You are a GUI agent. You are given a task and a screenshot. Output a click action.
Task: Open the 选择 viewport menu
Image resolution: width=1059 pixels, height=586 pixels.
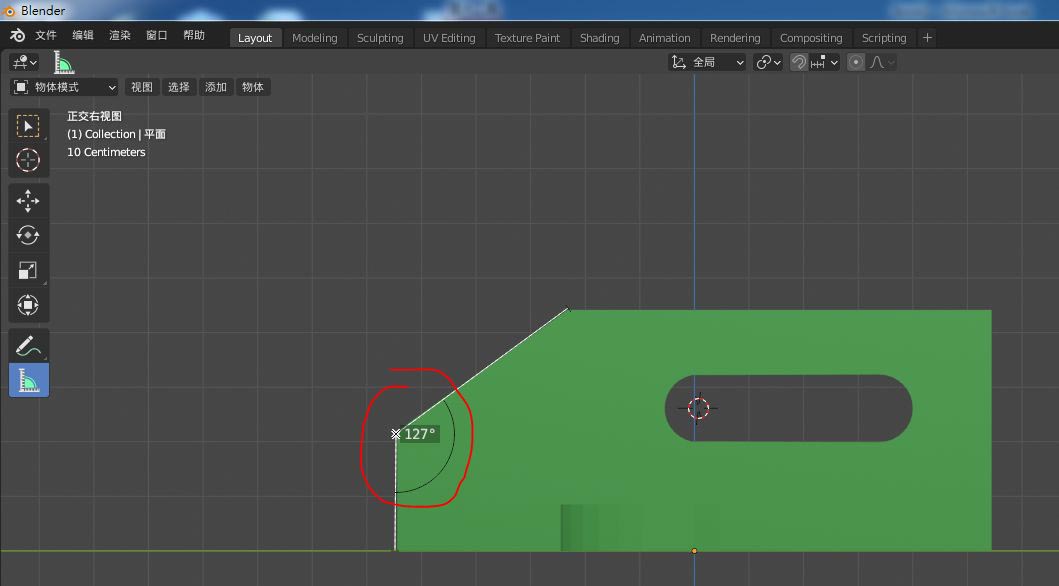(x=179, y=87)
